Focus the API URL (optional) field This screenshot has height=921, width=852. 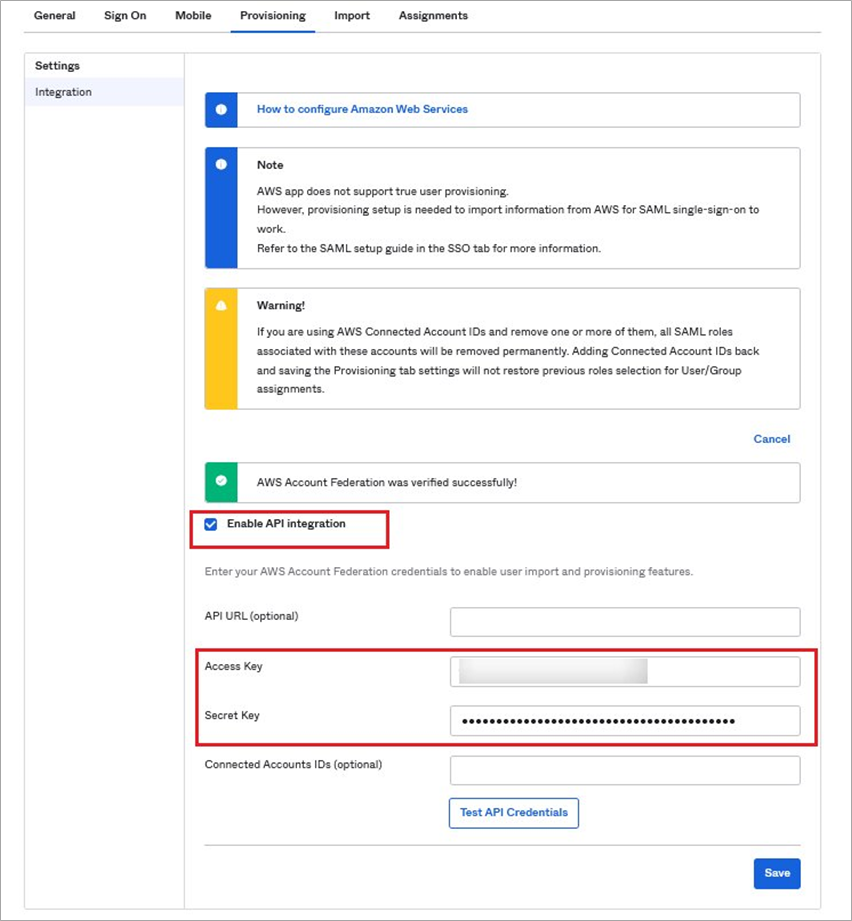[625, 622]
